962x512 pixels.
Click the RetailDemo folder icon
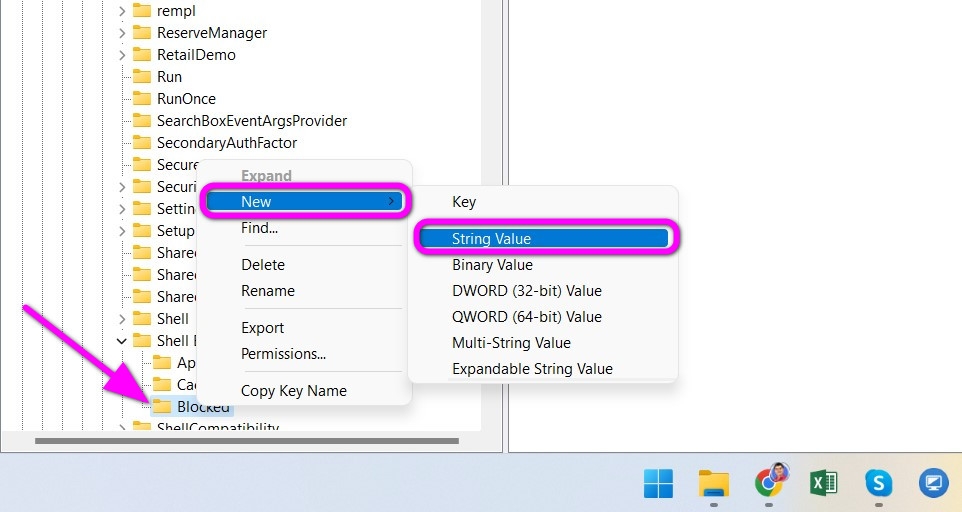(142, 55)
